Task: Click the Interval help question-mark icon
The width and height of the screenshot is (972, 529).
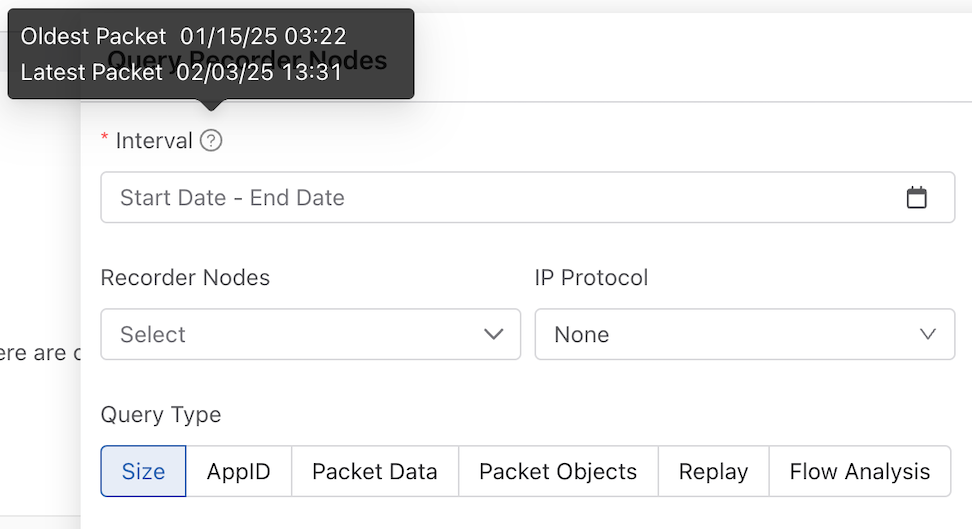Action: (211, 141)
